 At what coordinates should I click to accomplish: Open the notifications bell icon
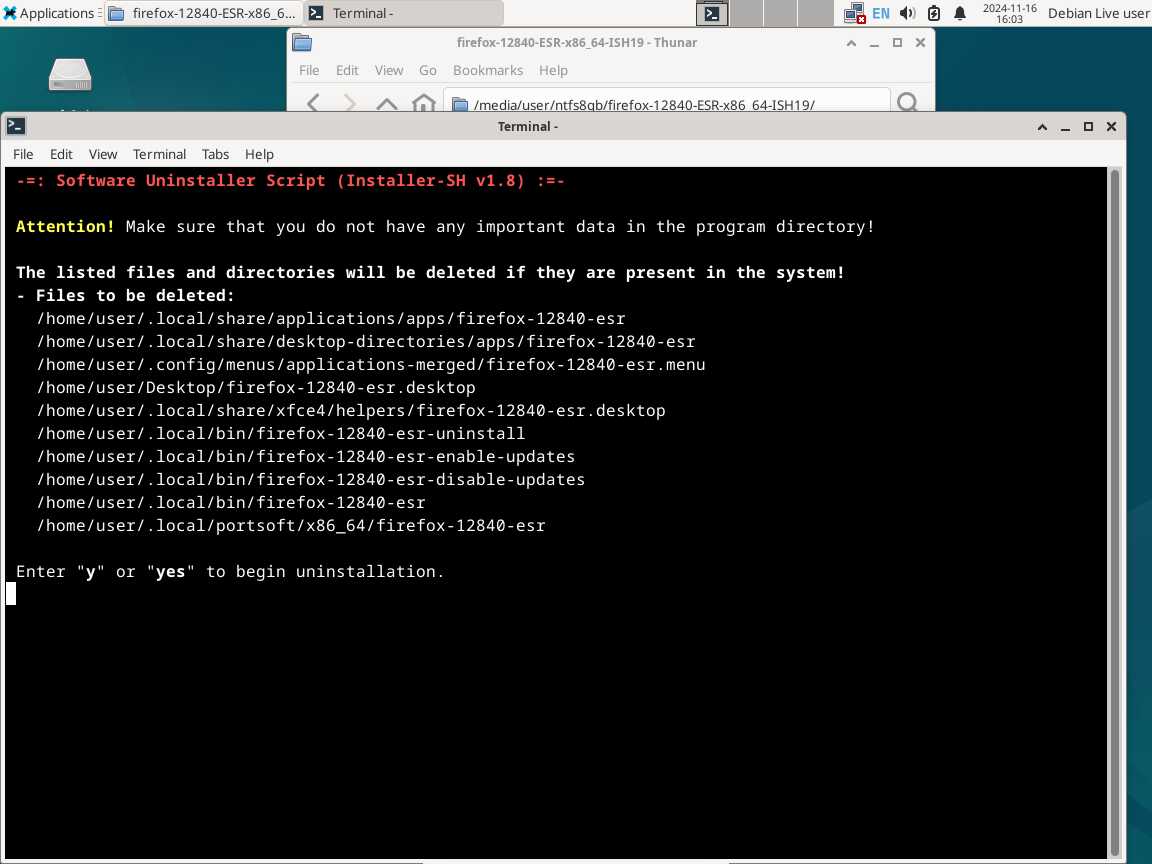(x=960, y=13)
